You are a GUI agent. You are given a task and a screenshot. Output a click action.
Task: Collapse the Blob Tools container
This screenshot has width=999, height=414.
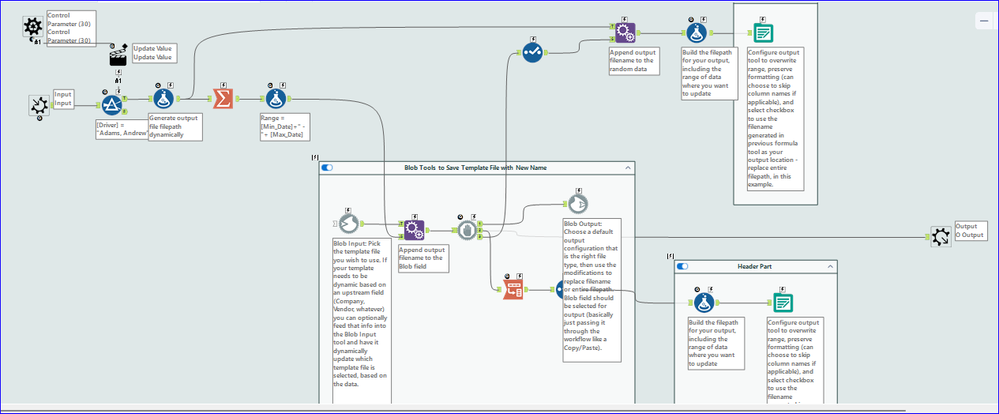pos(628,168)
